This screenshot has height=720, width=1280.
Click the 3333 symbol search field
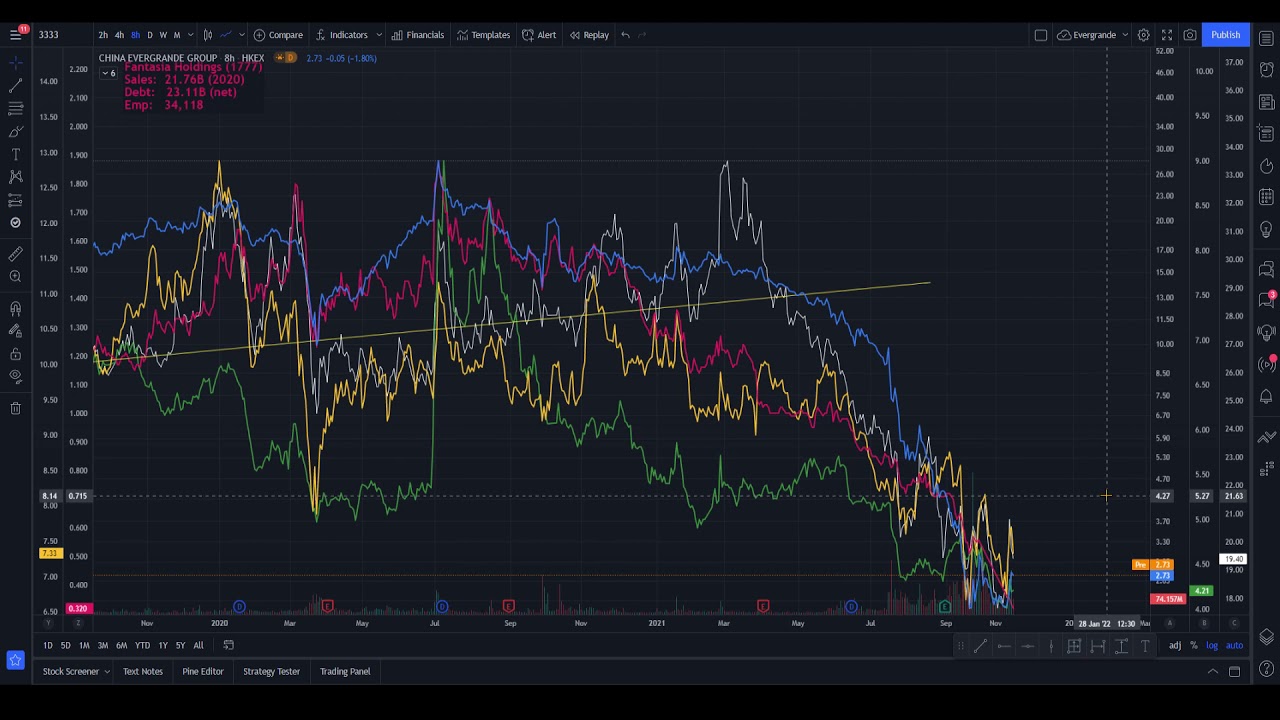click(x=60, y=35)
